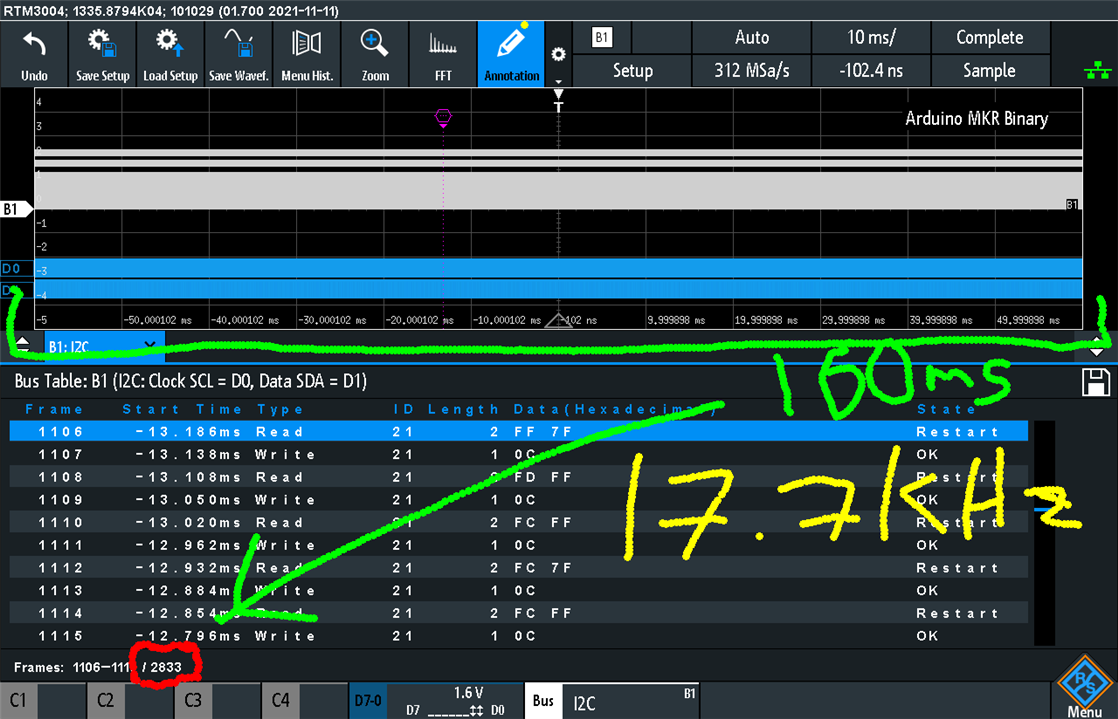1118x719 pixels.
Task: Click the Save Waveform icon
Action: [x=238, y=54]
